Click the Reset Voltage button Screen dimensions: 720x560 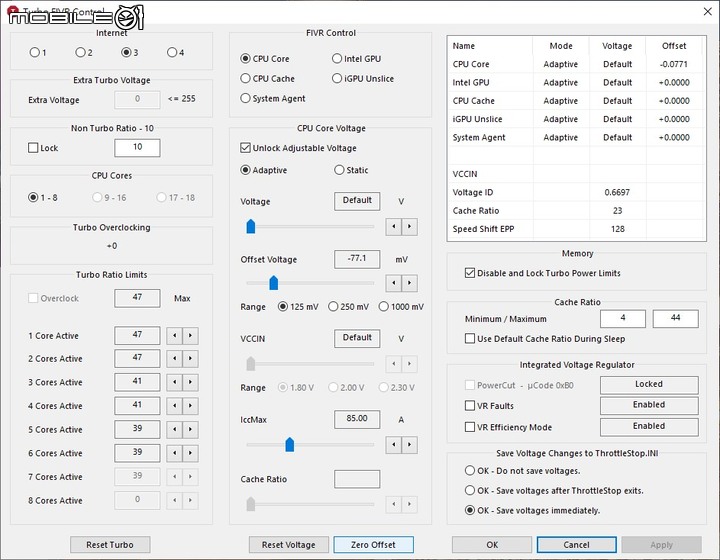(x=288, y=545)
